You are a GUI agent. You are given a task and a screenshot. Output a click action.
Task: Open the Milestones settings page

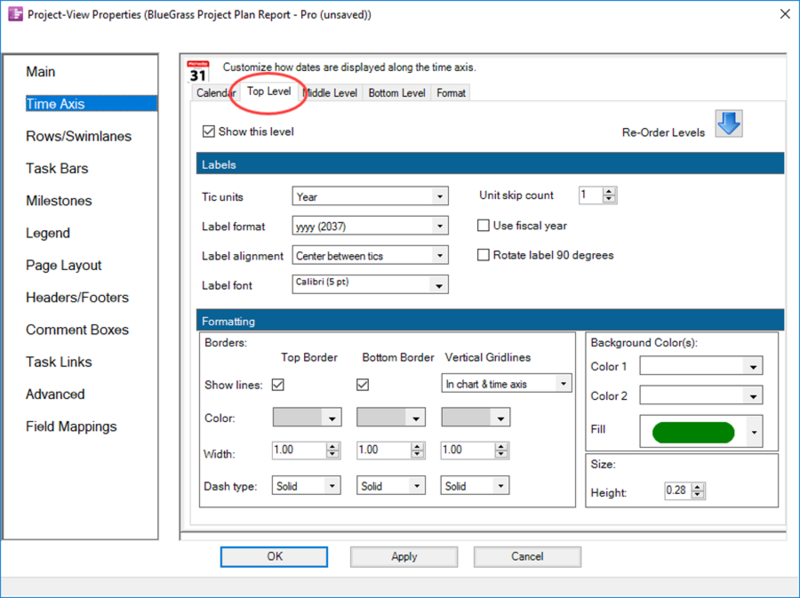[x=59, y=201]
